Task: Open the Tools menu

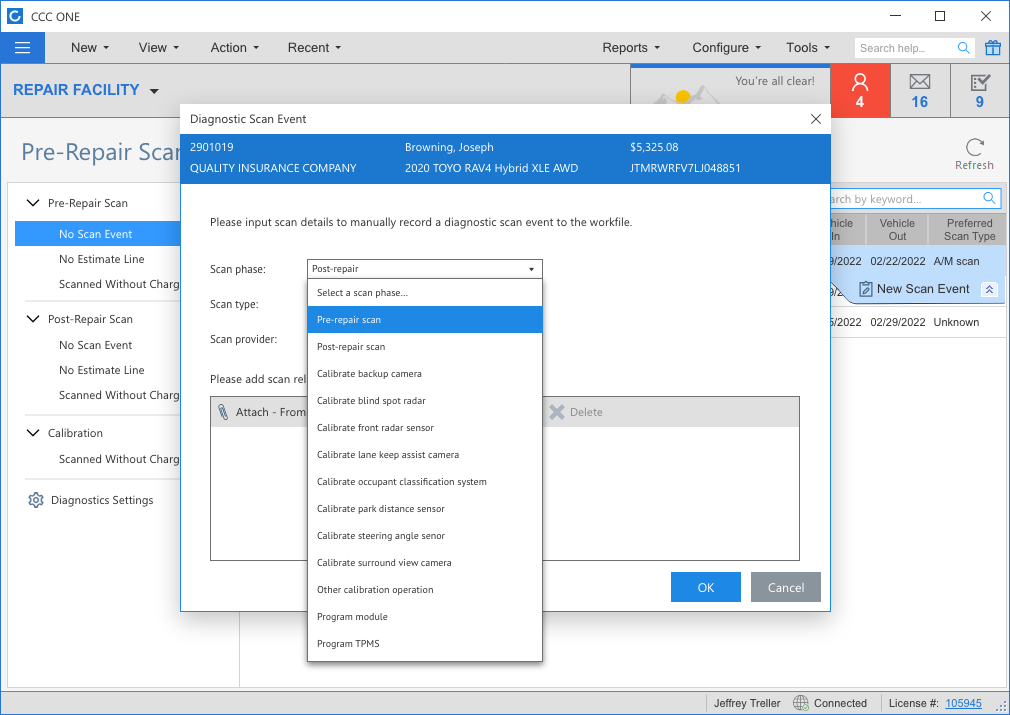Action: 808,48
